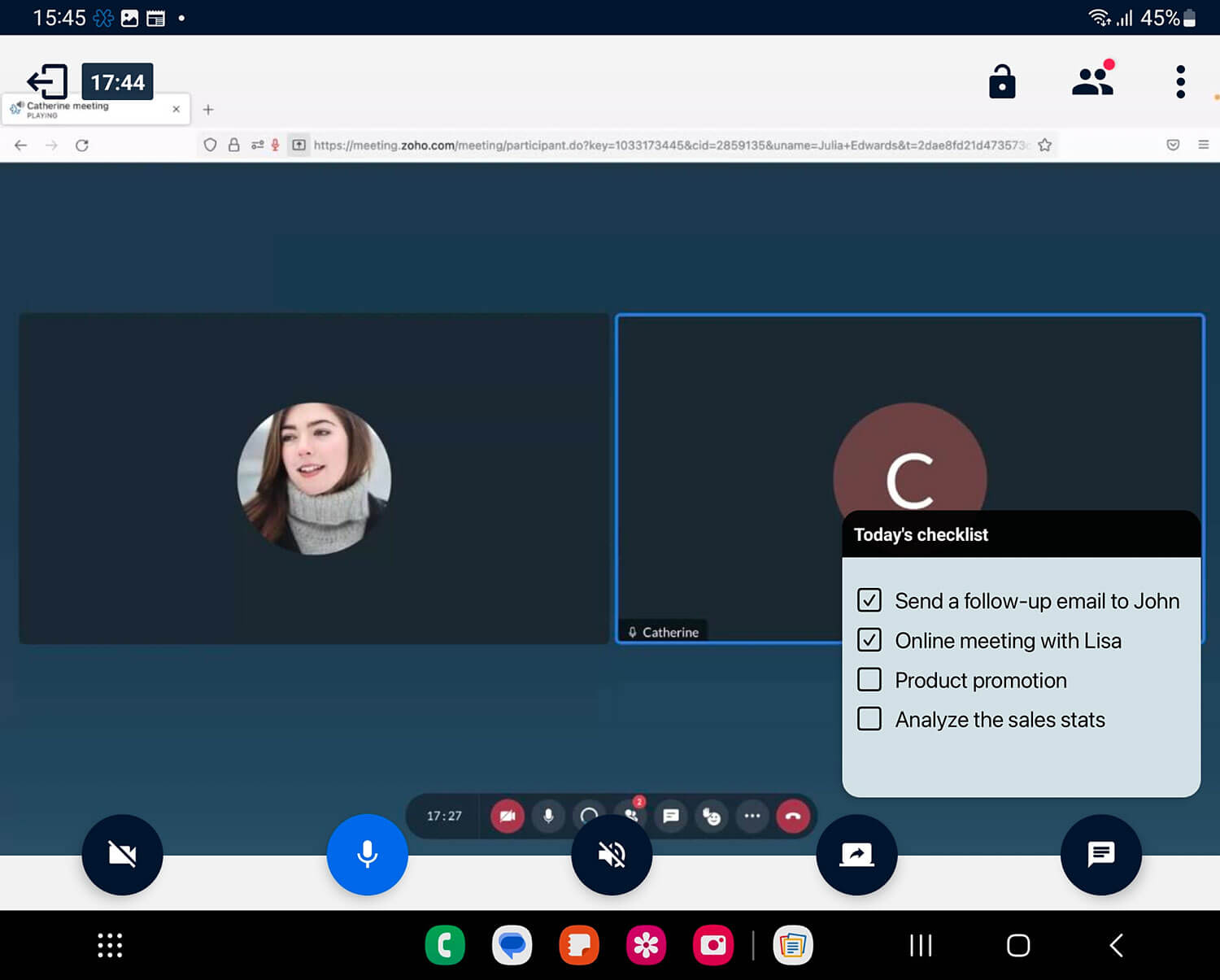Tap the Android home button
Image resolution: width=1220 pixels, height=980 pixels.
1018,945
